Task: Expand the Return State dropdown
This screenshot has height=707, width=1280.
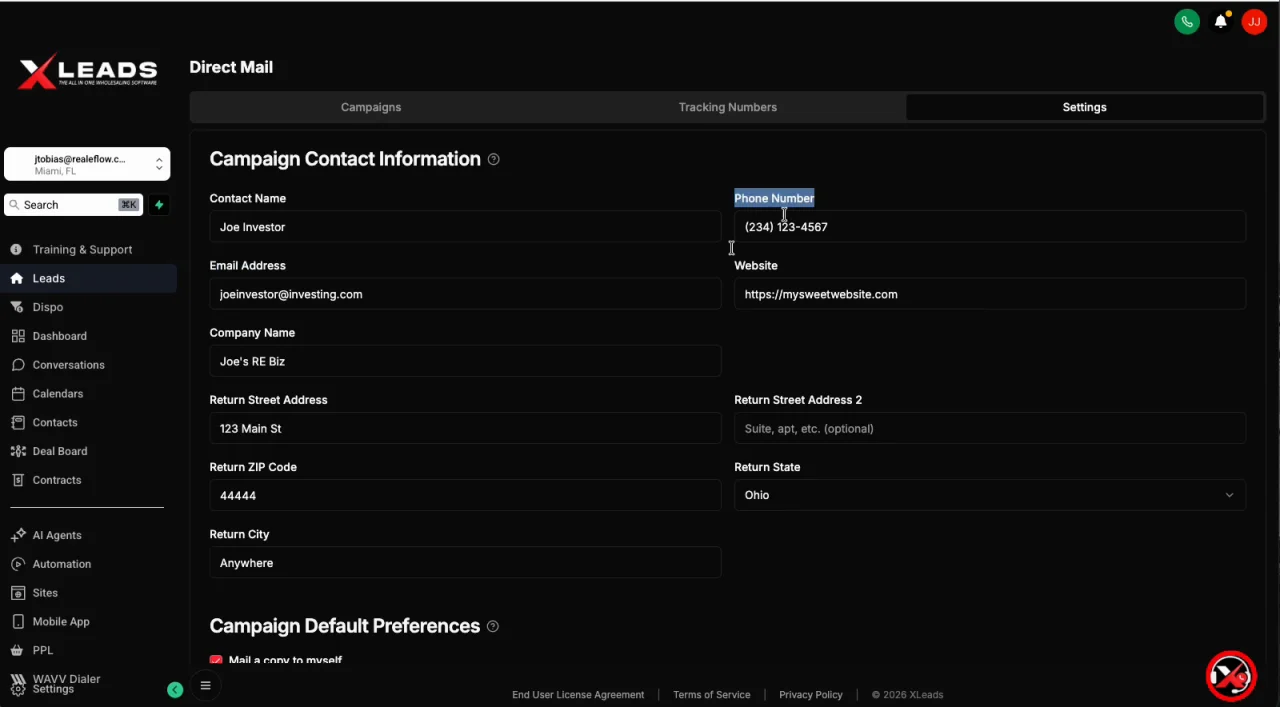Action: point(989,495)
